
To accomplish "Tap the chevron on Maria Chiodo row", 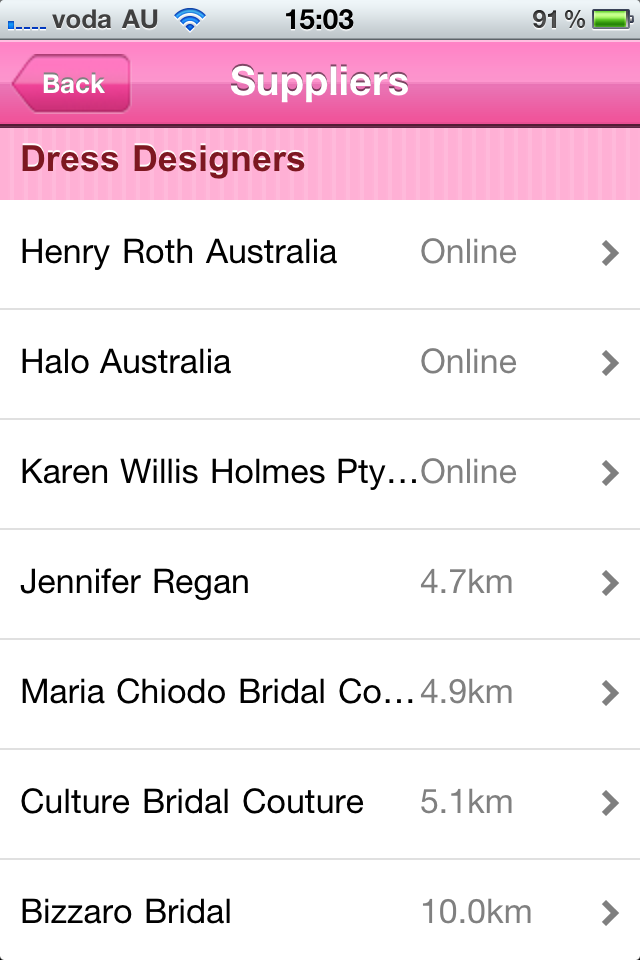I will pos(610,694).
